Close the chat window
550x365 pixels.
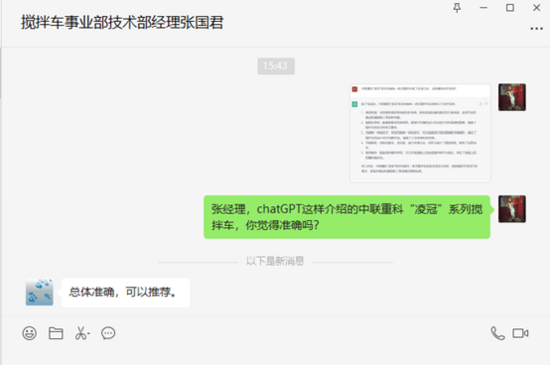coord(536,8)
